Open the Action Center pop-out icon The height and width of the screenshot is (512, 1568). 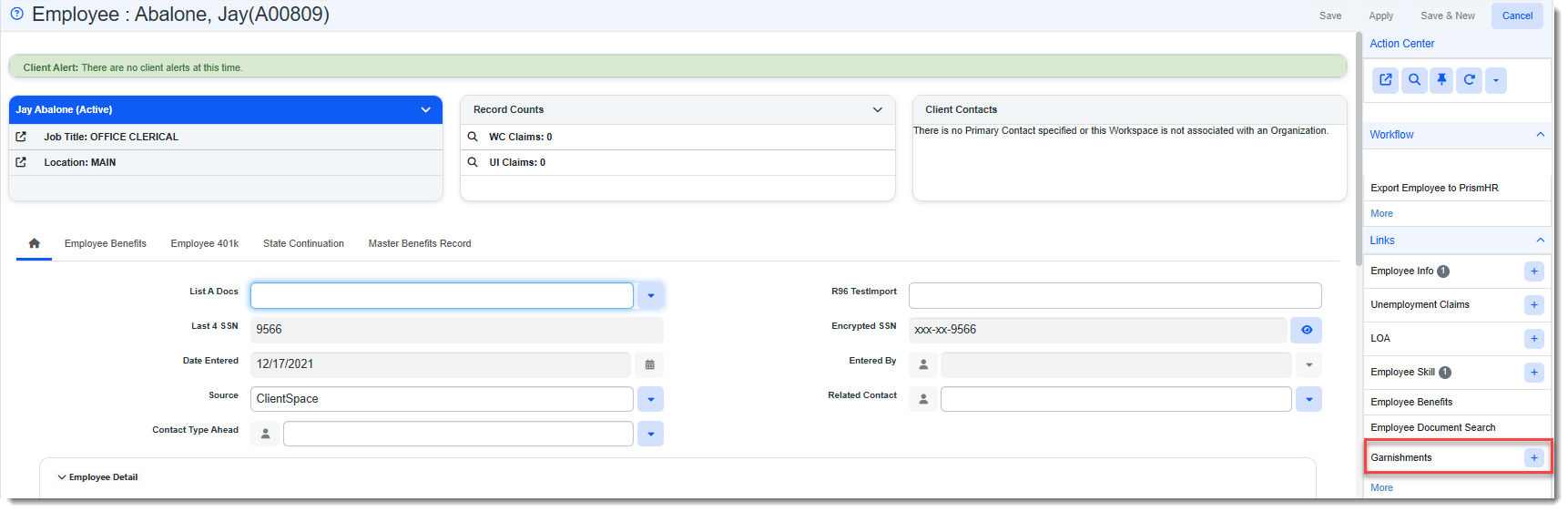coord(1385,80)
